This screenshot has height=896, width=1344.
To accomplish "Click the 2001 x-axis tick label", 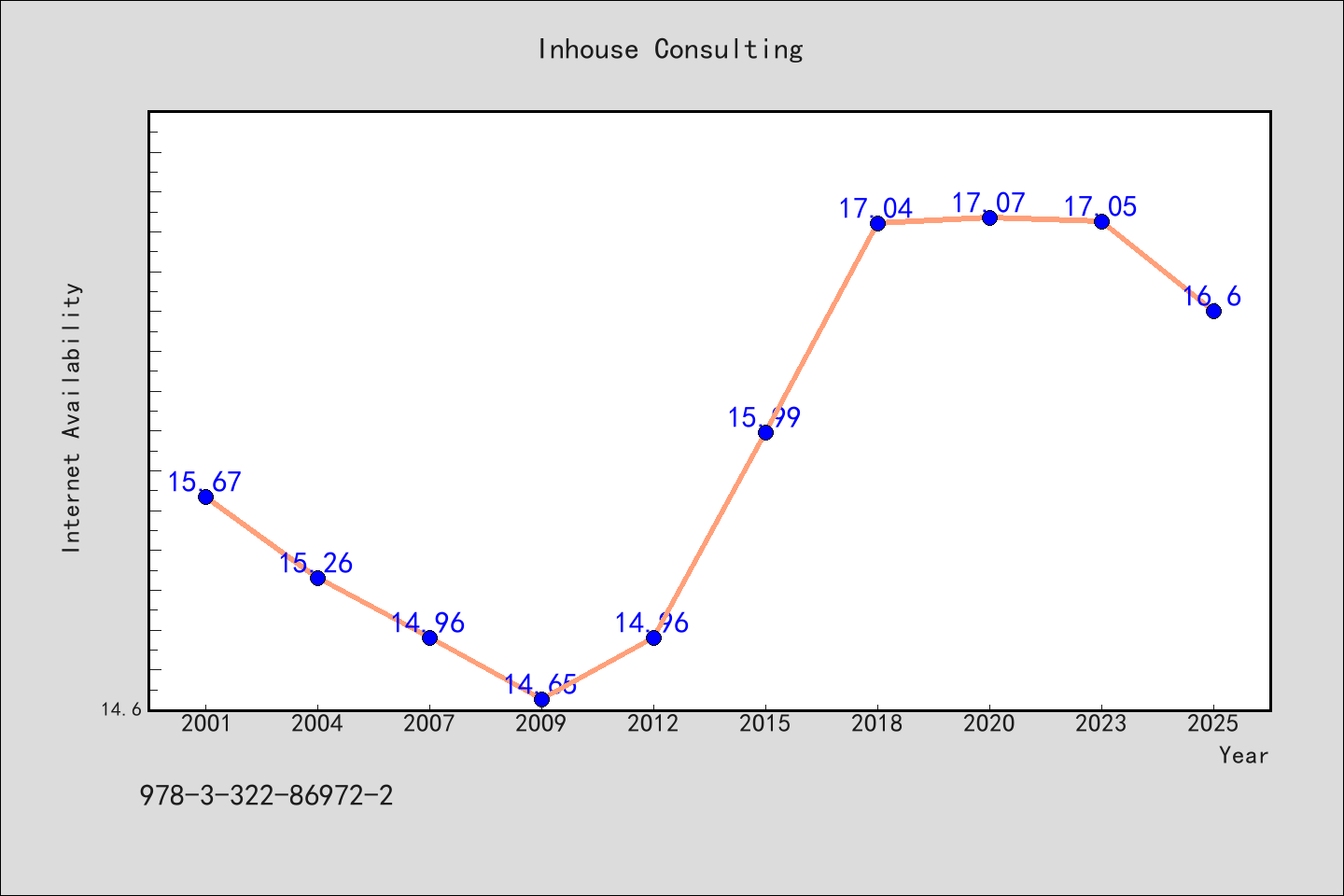I will (205, 723).
